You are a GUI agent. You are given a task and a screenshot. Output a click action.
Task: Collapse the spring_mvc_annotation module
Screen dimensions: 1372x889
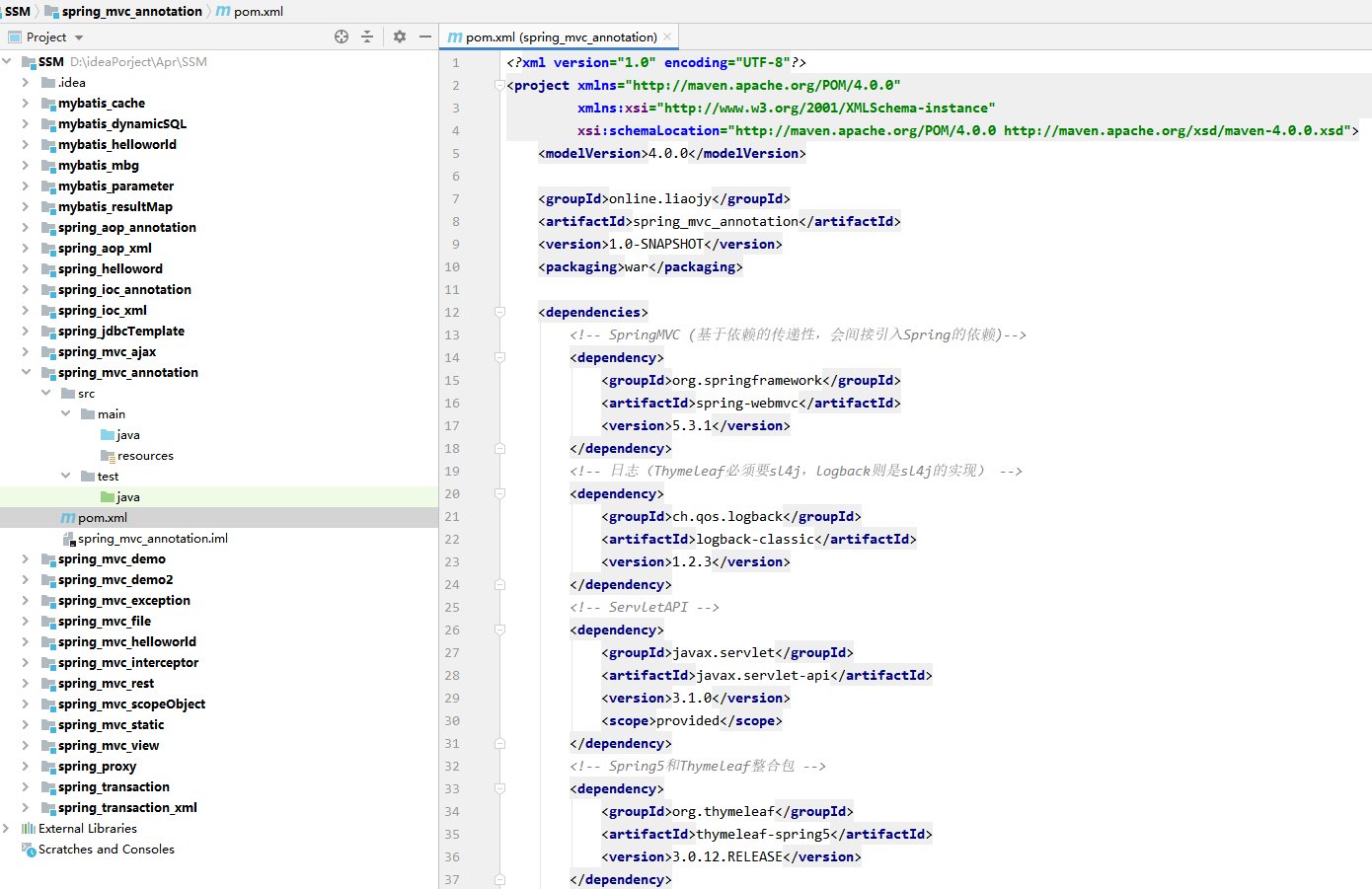pos(26,372)
